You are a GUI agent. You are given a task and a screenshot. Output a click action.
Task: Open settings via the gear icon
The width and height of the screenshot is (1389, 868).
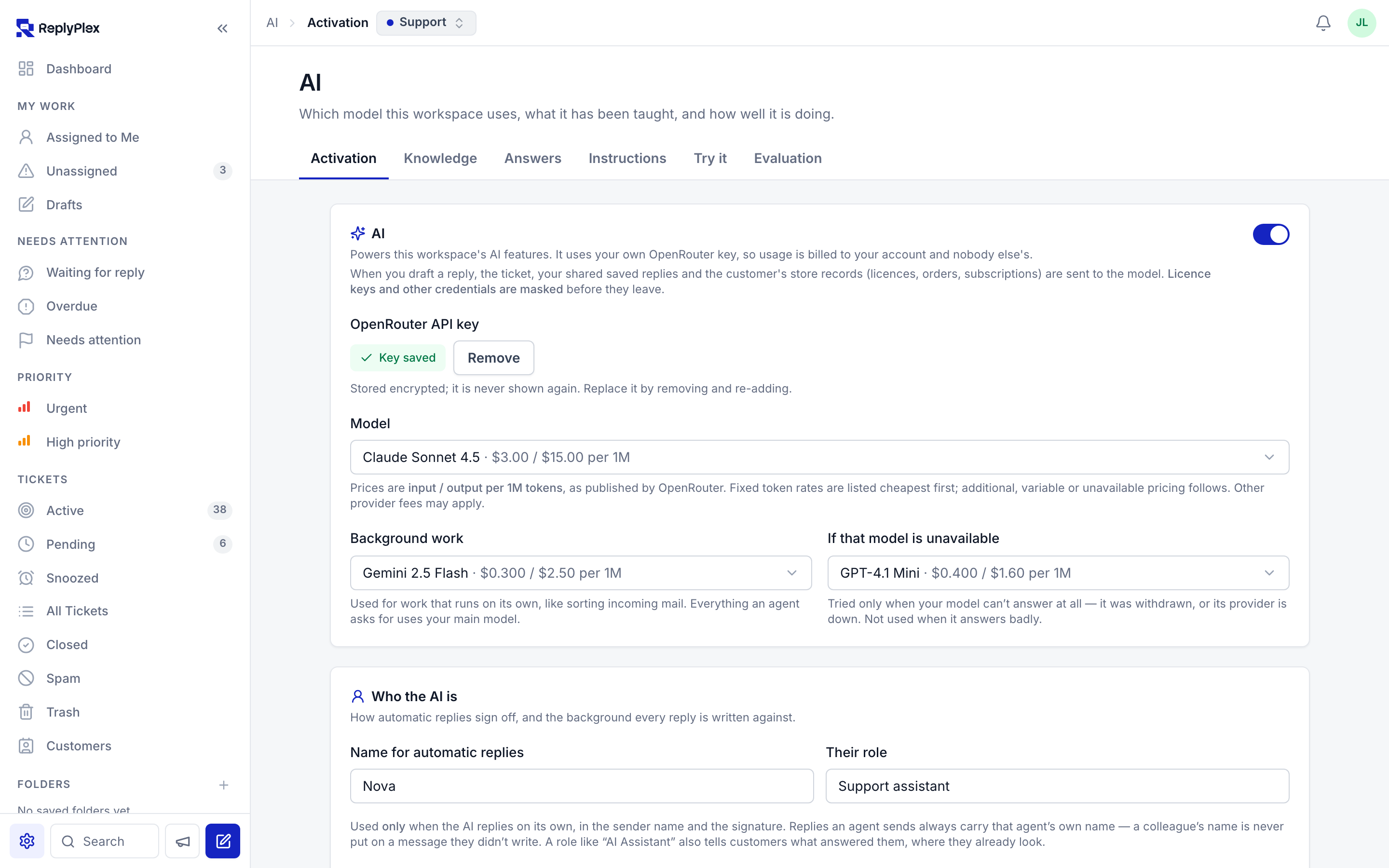tap(27, 841)
